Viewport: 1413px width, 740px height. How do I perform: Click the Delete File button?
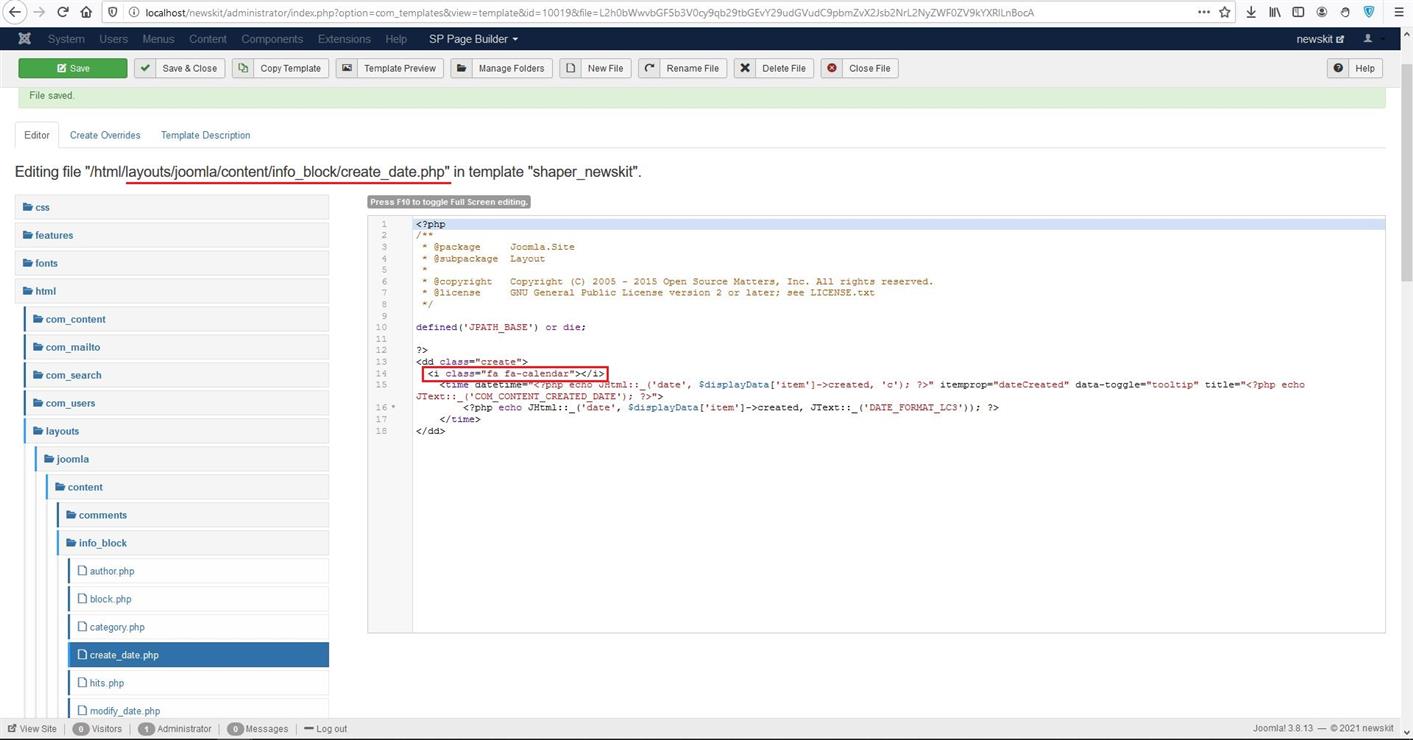click(773, 68)
